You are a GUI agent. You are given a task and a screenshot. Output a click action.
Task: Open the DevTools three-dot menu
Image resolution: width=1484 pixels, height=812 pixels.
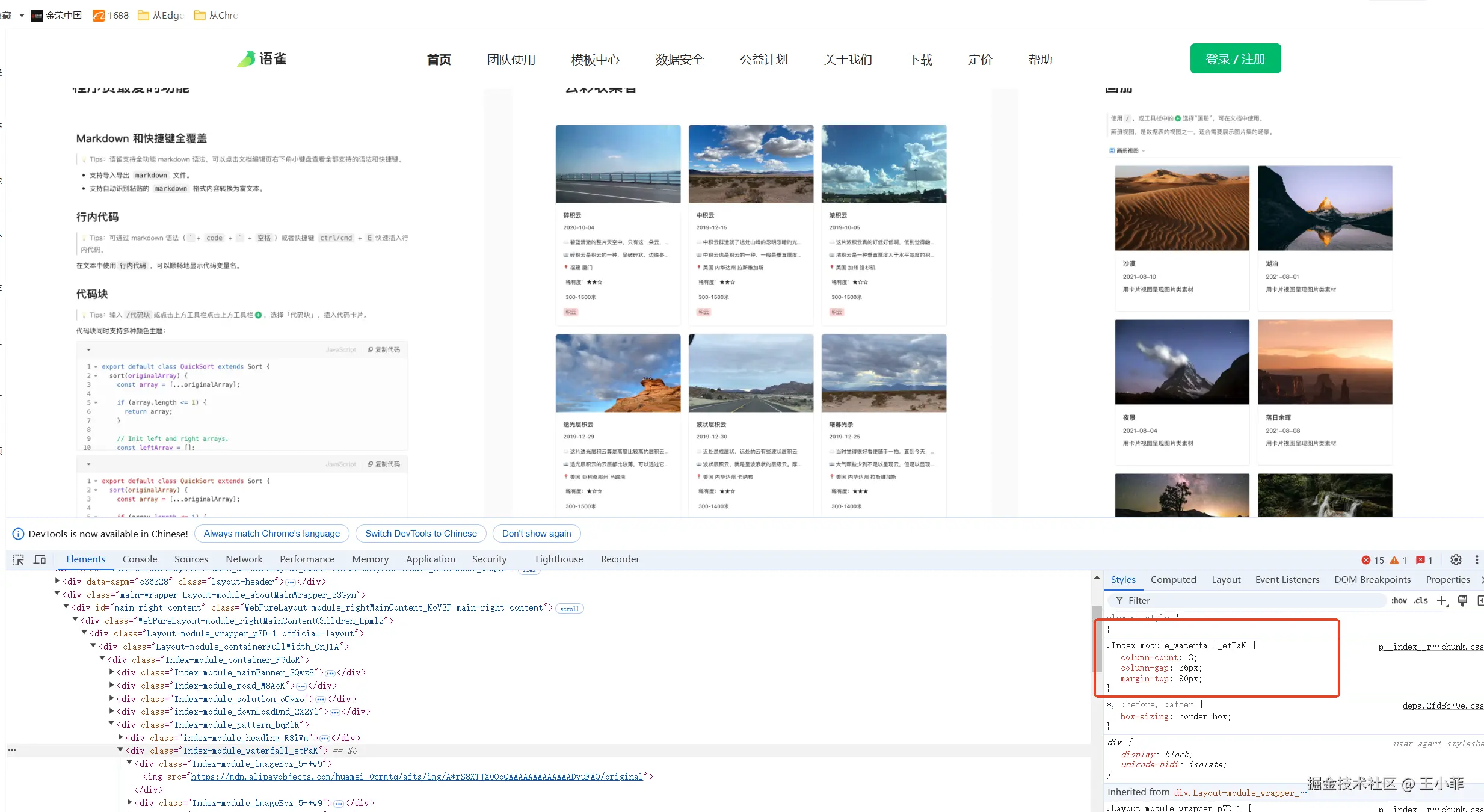point(1477,560)
